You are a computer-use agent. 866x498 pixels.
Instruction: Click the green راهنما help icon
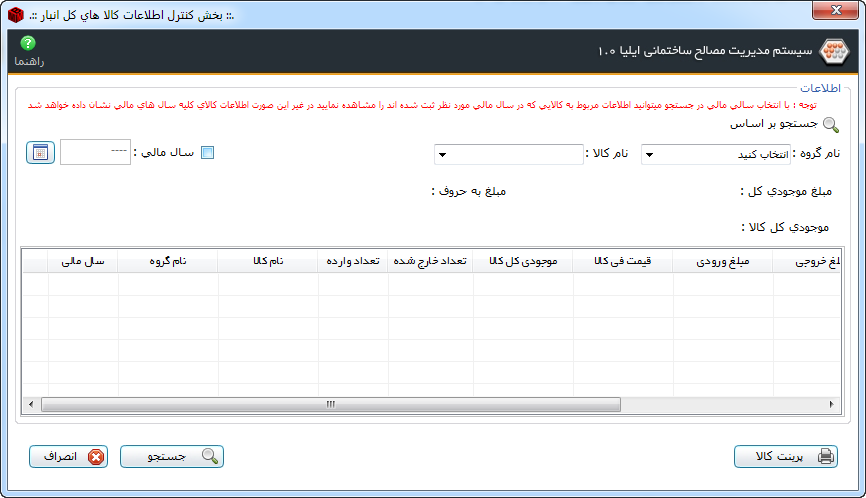28,43
